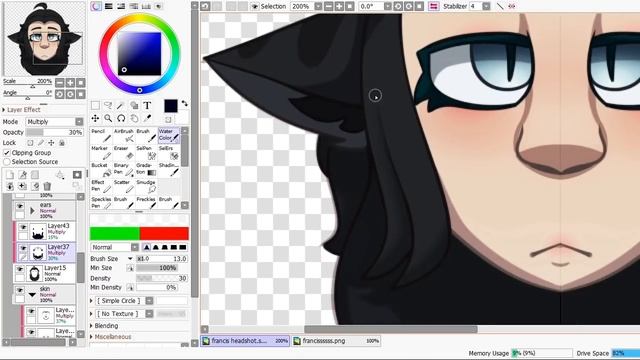Image resolution: width=640 pixels, height=360 pixels.
Task: Click navigator scale plus button
Action: (x=70, y=82)
